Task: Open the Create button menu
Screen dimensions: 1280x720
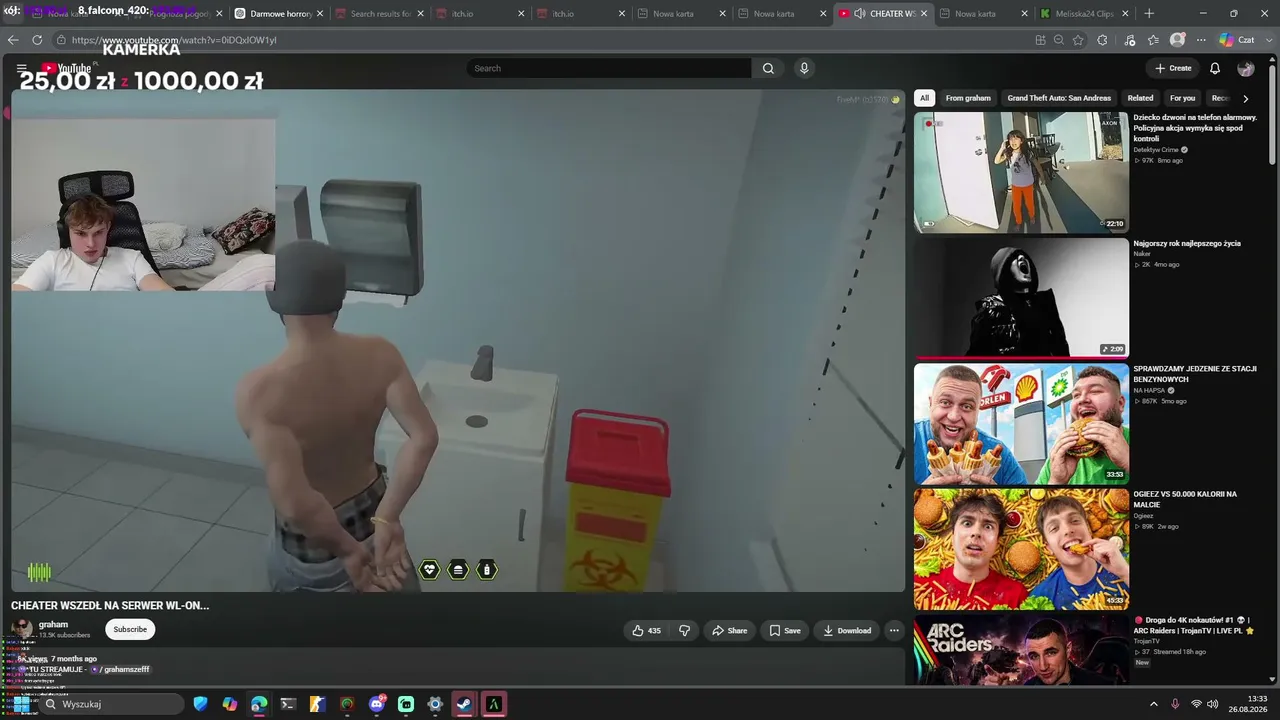Action: (x=1173, y=68)
